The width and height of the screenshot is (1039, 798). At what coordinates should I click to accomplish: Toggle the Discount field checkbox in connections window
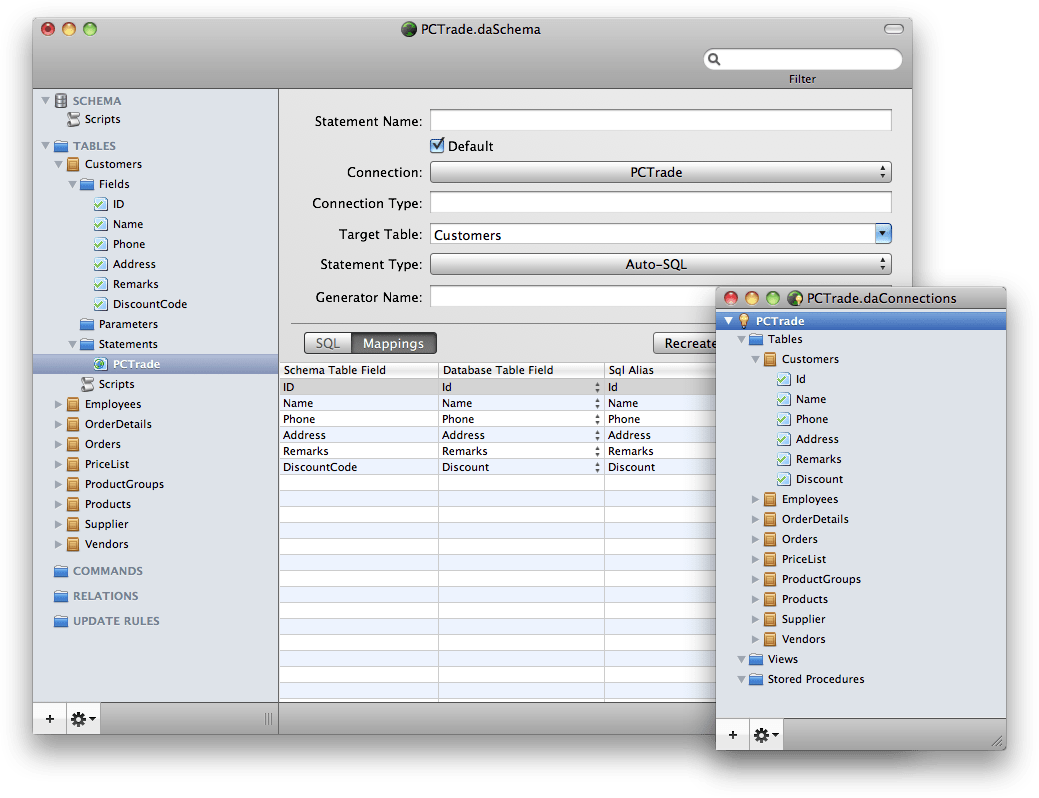tap(783, 479)
